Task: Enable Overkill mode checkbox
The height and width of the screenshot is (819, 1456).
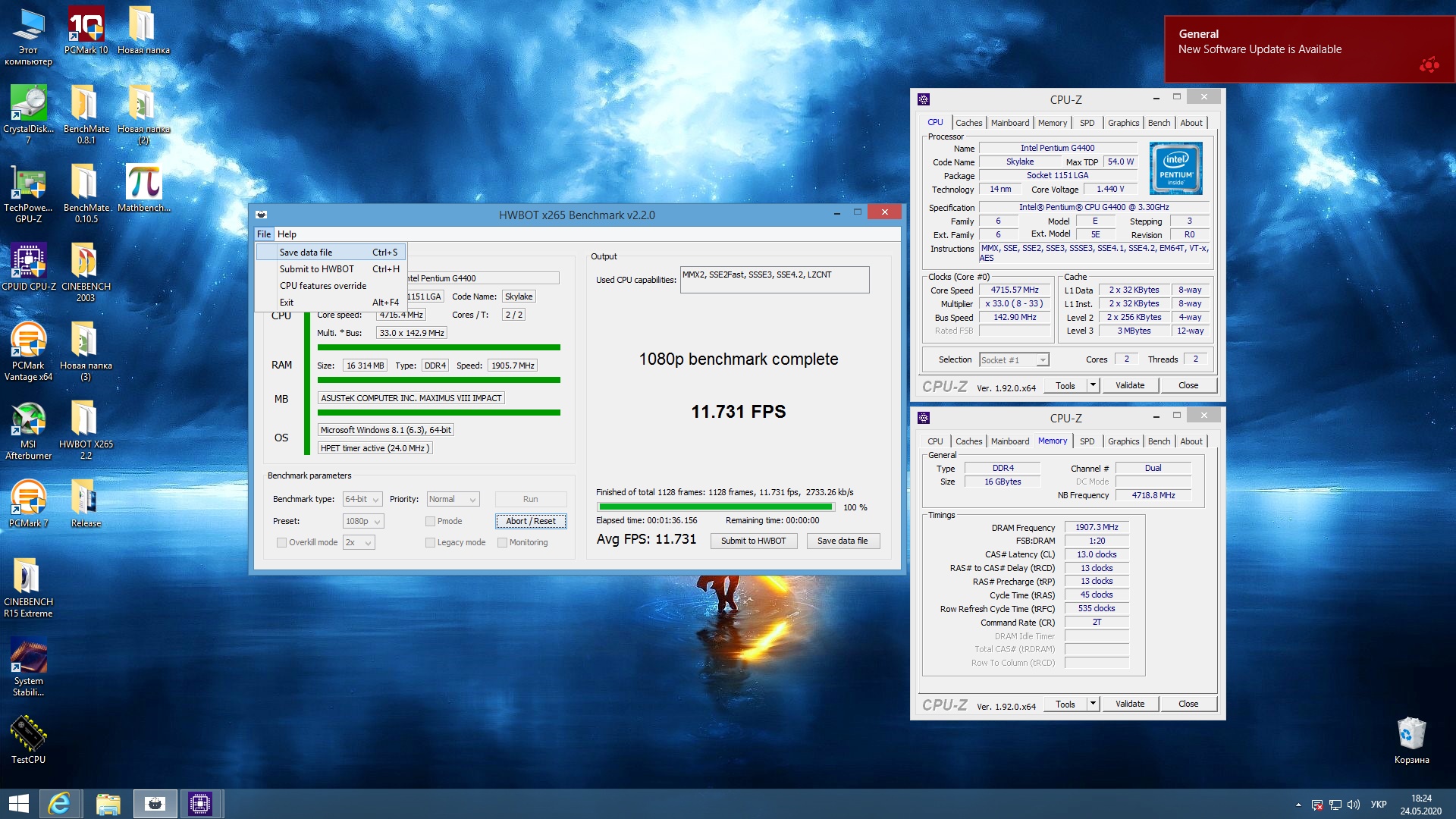Action: coord(281,542)
